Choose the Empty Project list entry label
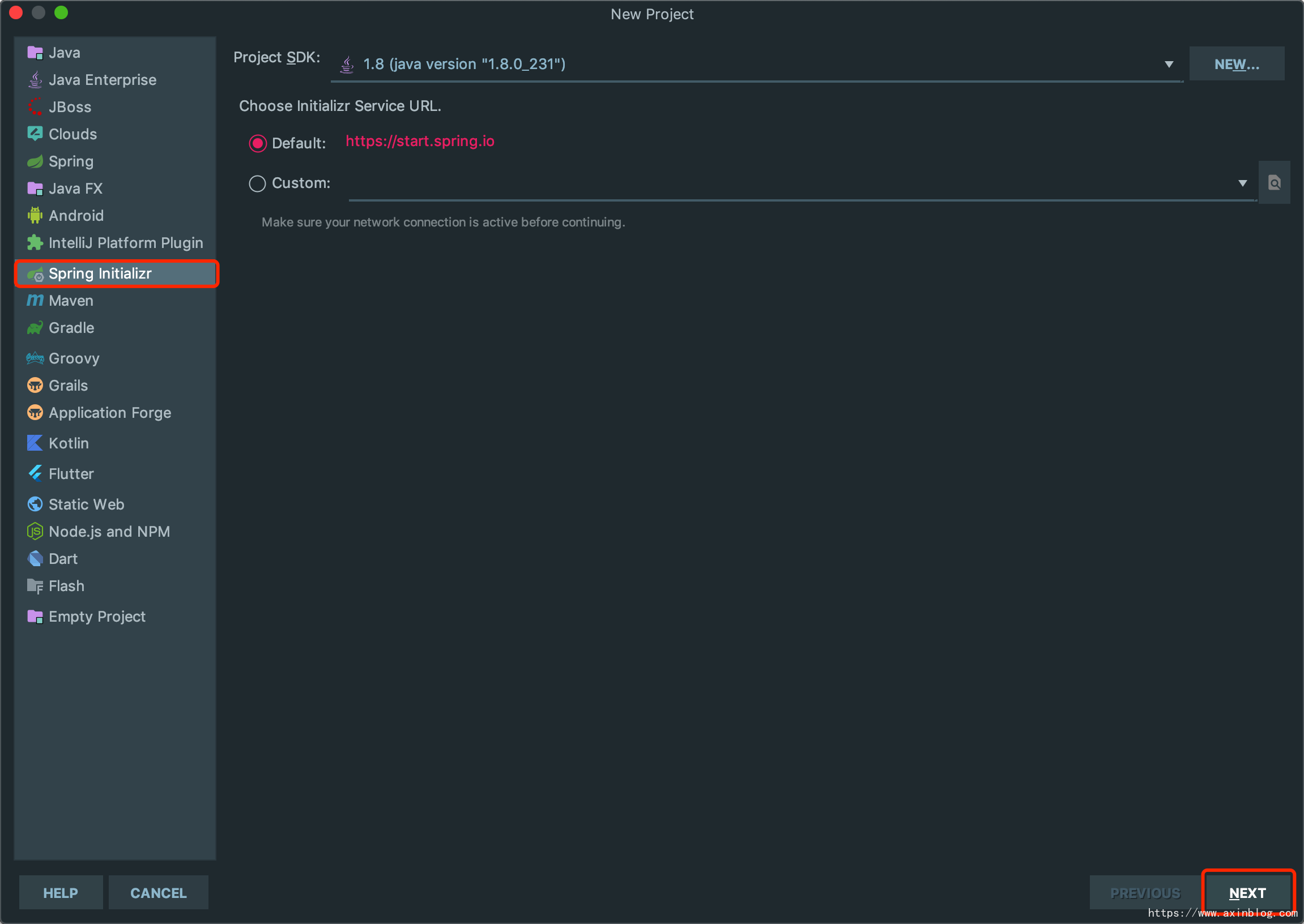The height and width of the screenshot is (924, 1304). (97, 617)
